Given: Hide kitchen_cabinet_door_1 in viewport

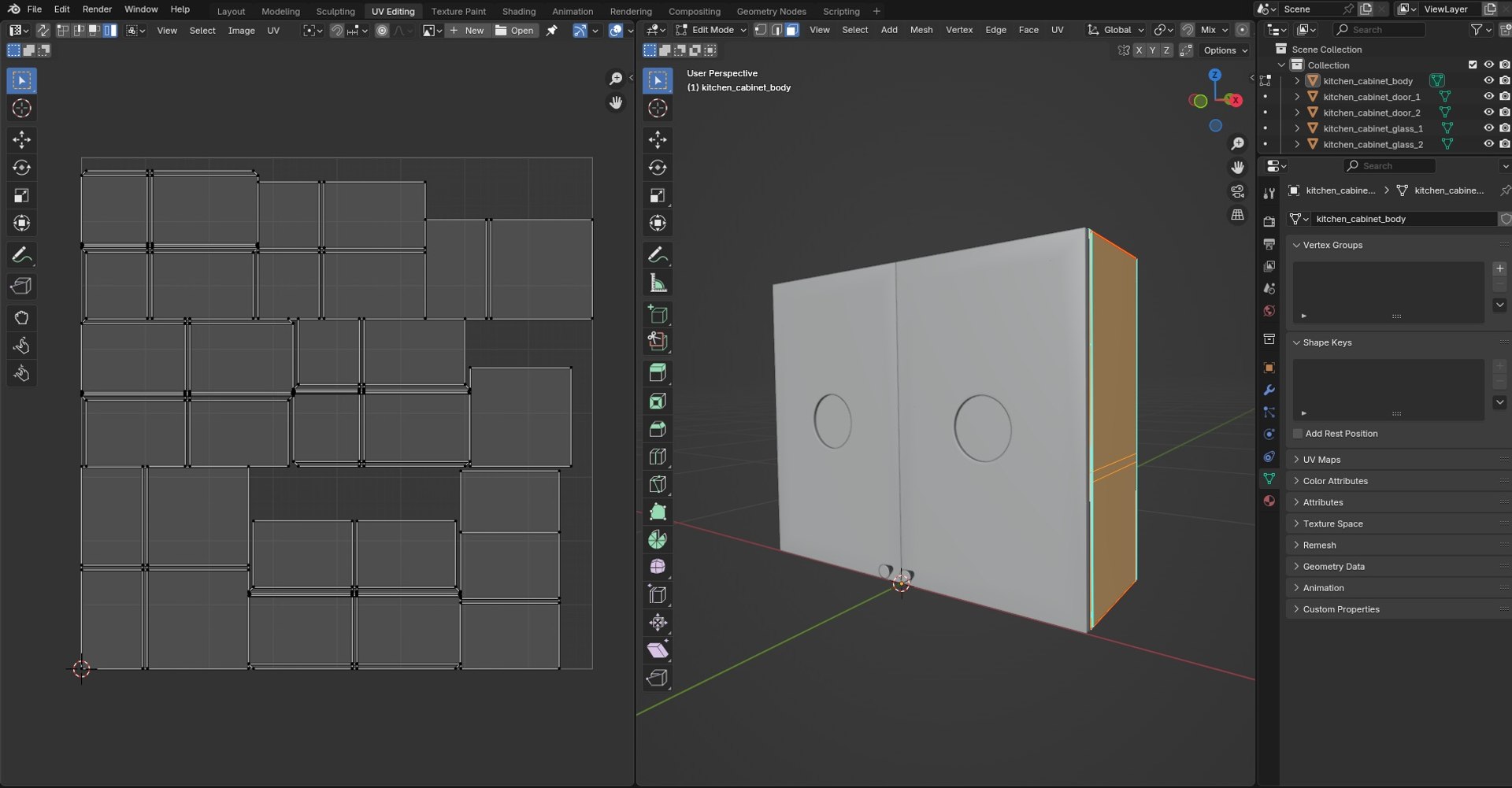Looking at the screenshot, I should tap(1488, 97).
